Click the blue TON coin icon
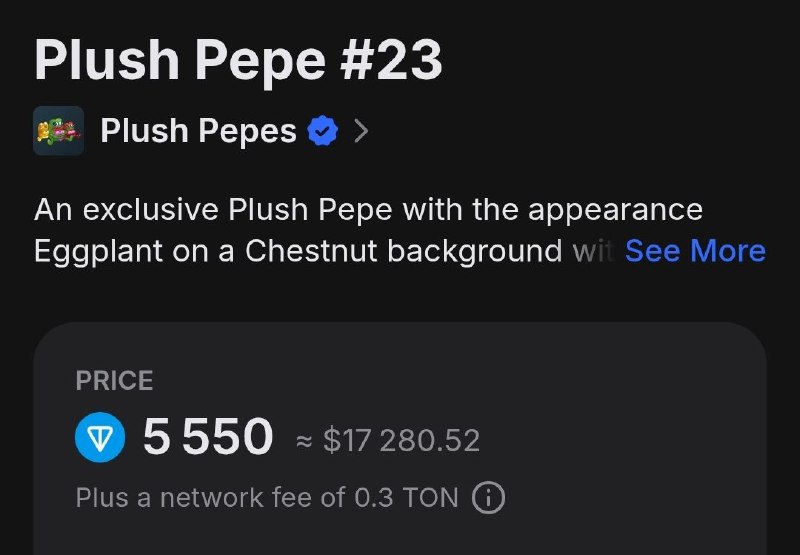Screen dimensions: 800x555 click(x=100, y=437)
